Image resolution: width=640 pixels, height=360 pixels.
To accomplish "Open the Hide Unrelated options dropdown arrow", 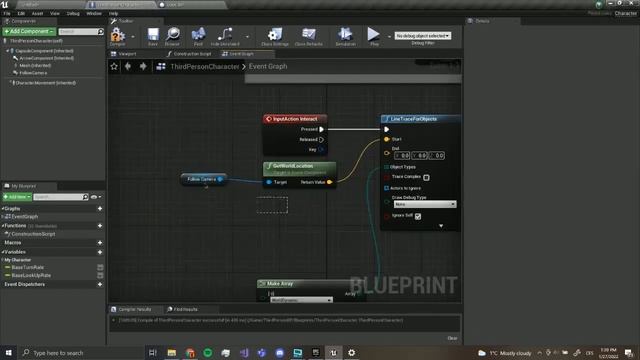I will click(247, 37).
